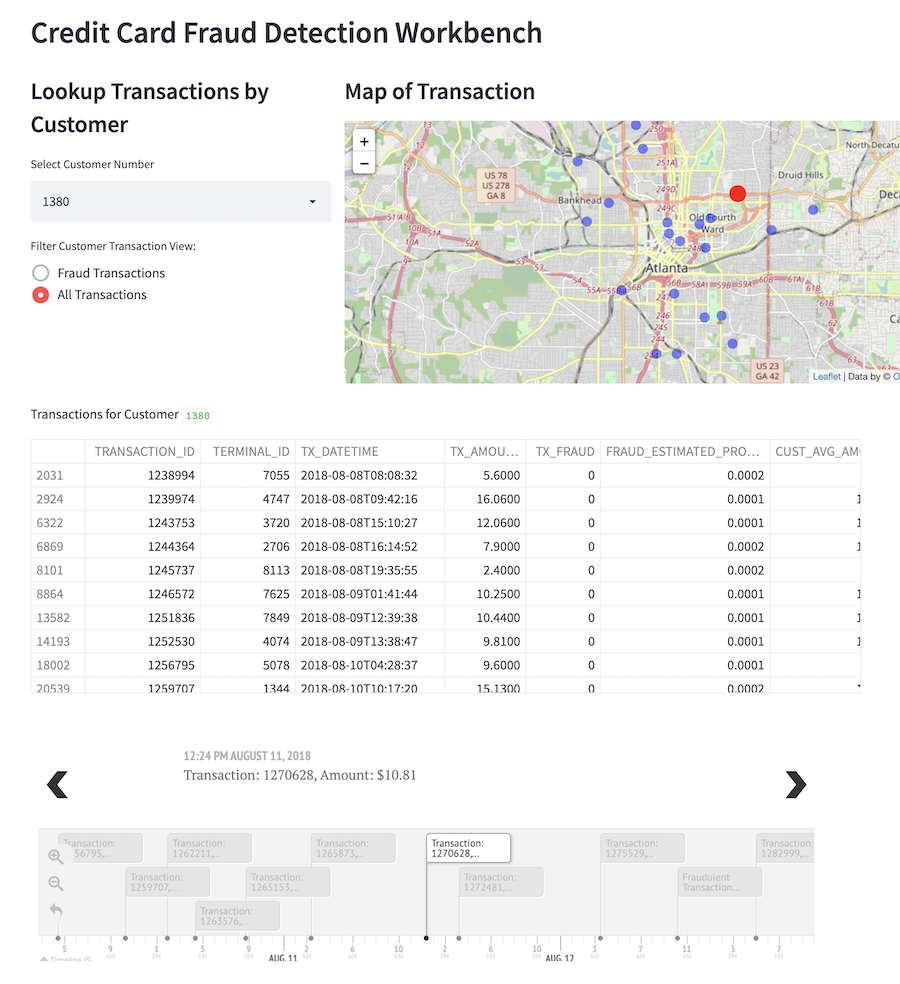Select timeline event Transaction 1259707

pyautogui.click(x=168, y=882)
